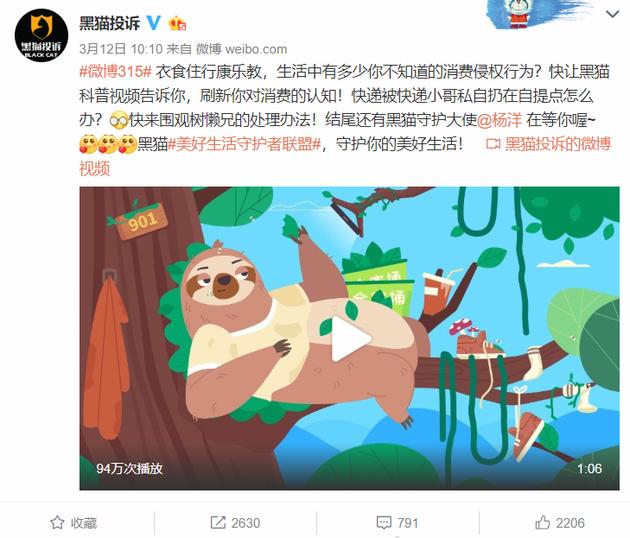Open the #微博315# hashtag link

click(x=115, y=72)
